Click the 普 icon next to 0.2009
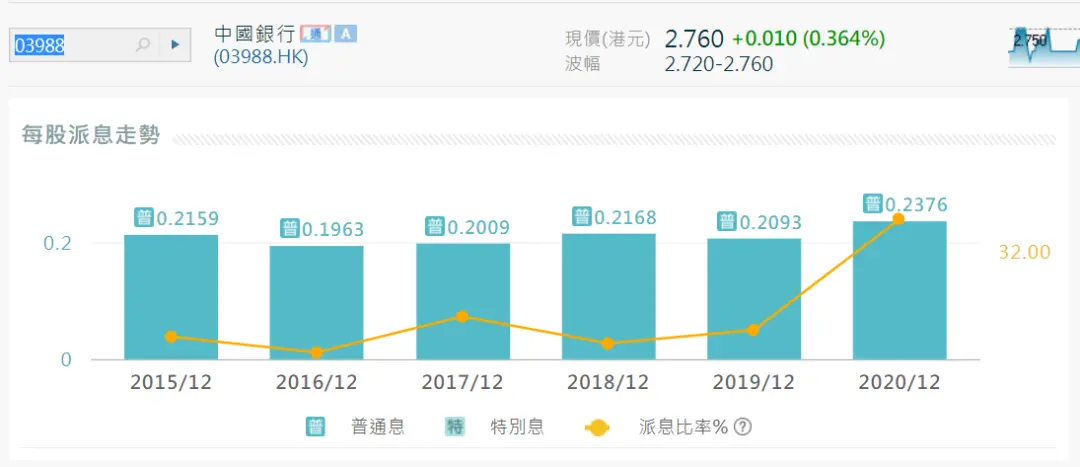 tap(435, 227)
